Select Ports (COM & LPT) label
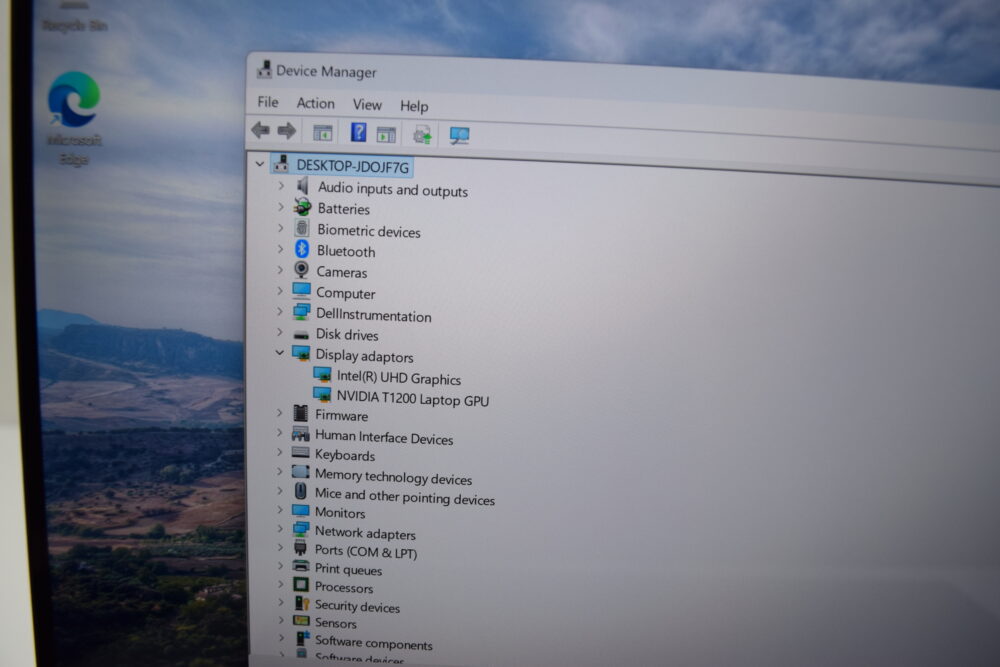Screen dimensions: 1000x667 366,552
